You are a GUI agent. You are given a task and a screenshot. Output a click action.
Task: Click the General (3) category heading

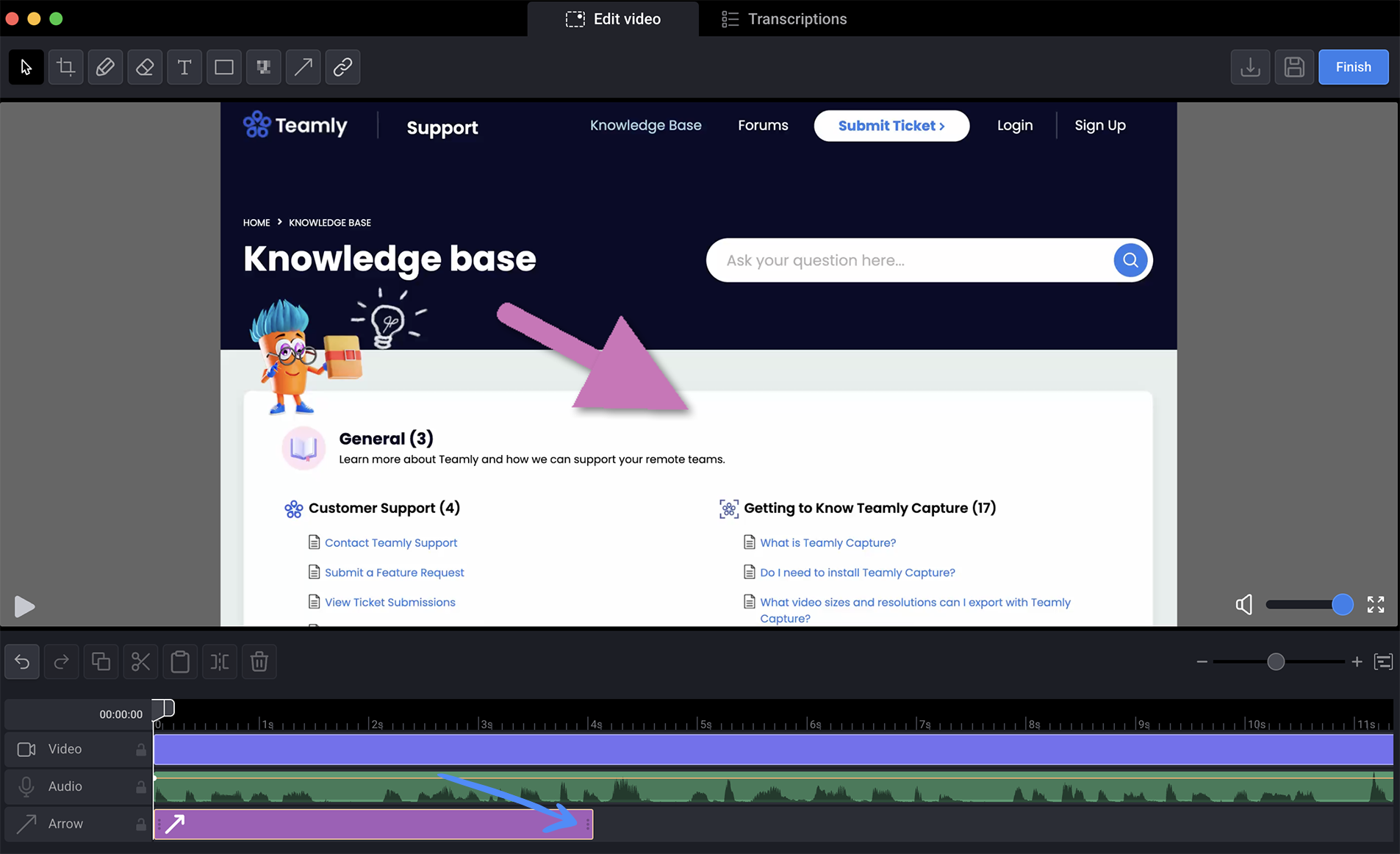387,439
